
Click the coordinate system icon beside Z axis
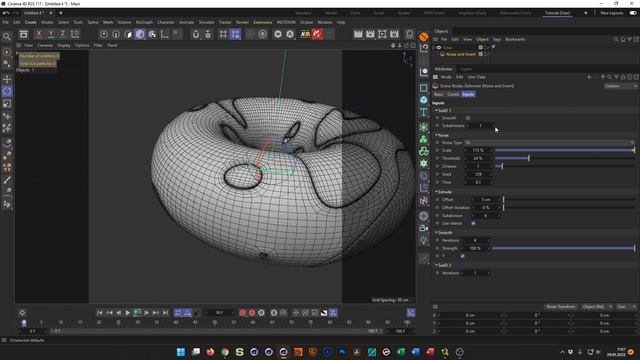point(75,34)
